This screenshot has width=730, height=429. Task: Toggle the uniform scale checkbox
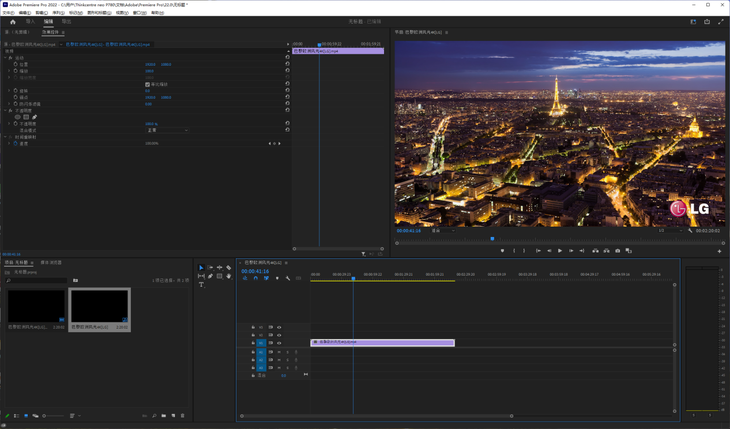click(x=147, y=84)
